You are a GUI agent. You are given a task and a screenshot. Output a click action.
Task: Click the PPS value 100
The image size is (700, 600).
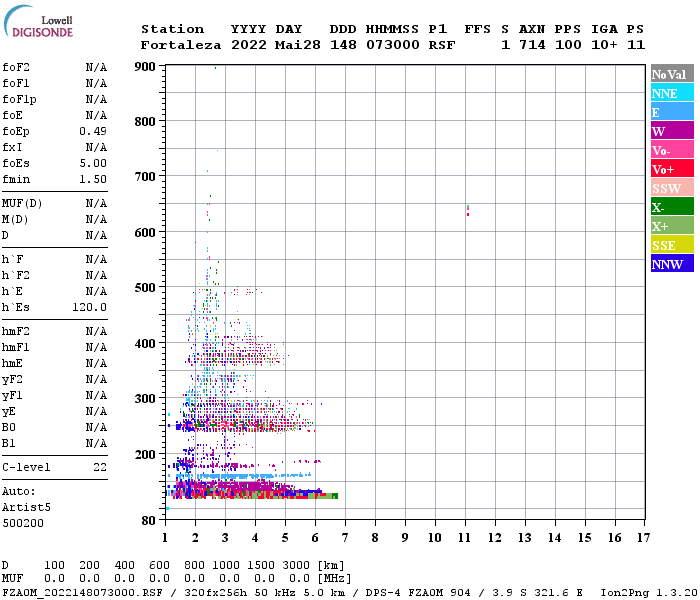pyautogui.click(x=568, y=45)
